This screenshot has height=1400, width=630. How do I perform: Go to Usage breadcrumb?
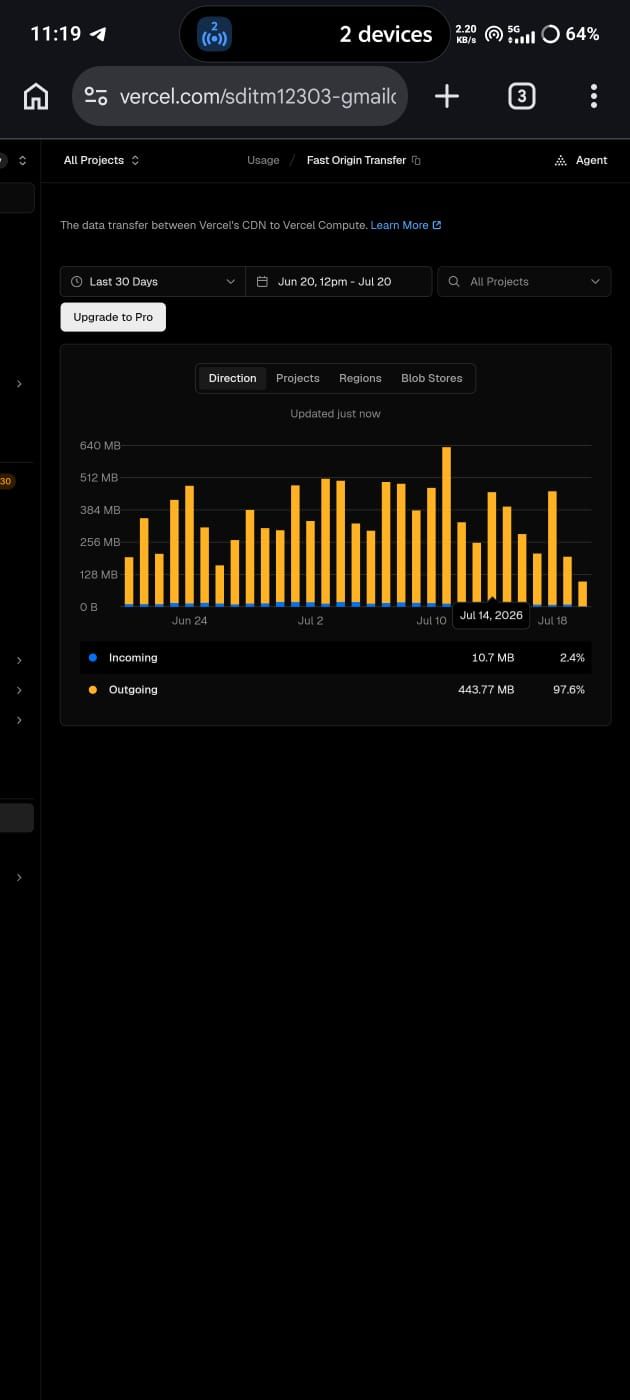click(263, 160)
